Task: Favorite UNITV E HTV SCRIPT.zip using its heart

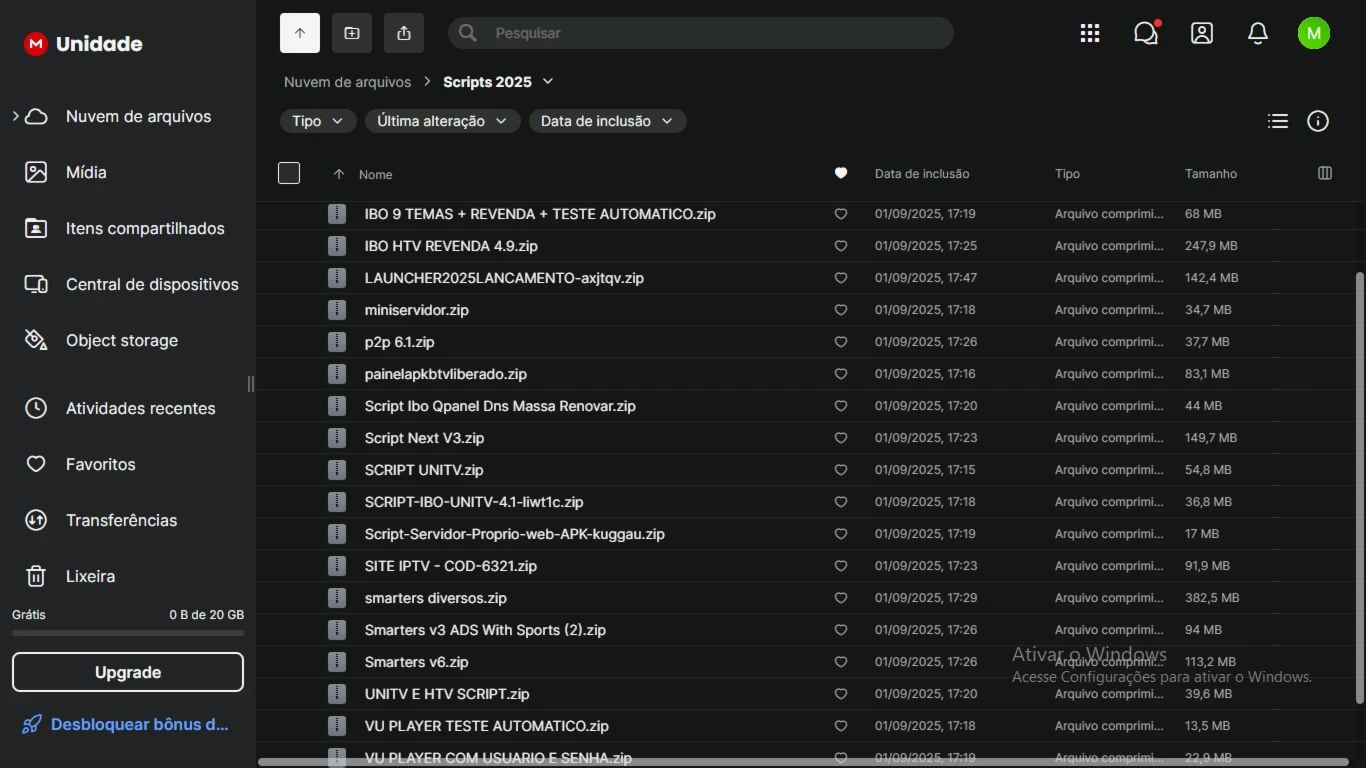Action: click(x=841, y=694)
